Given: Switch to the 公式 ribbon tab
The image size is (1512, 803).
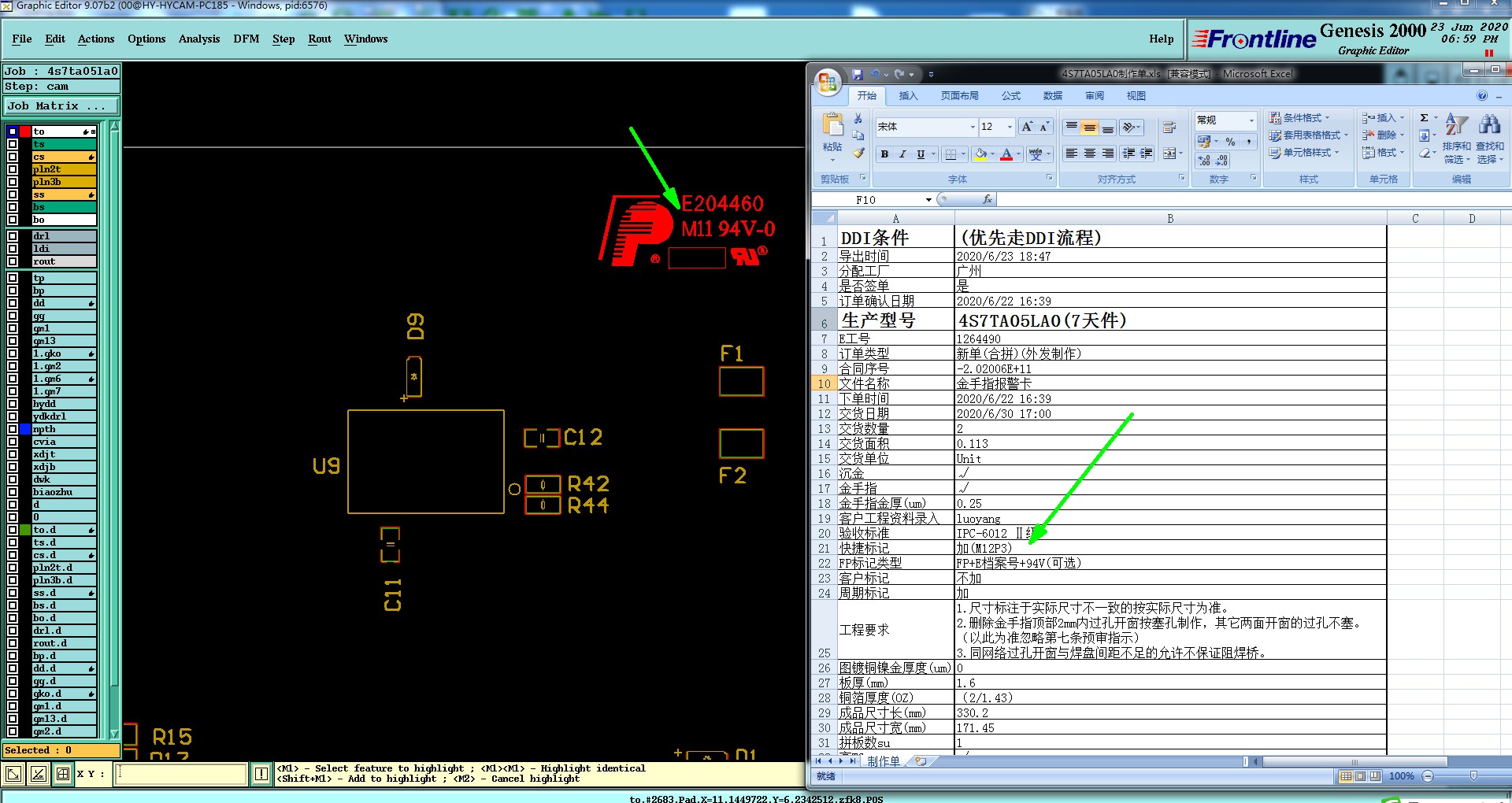Looking at the screenshot, I should [x=1011, y=96].
